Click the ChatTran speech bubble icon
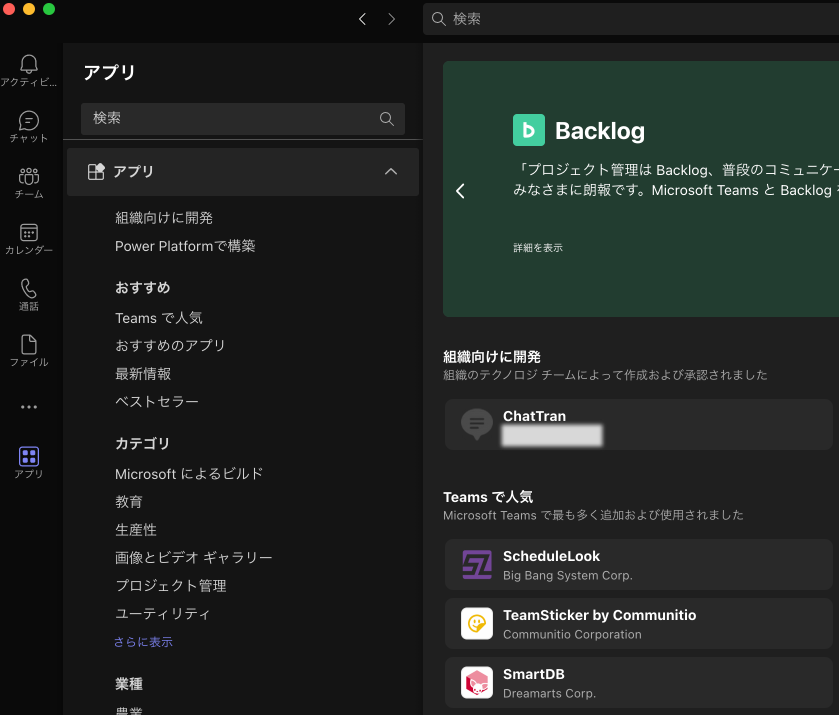The width and height of the screenshot is (839, 715). coord(477,424)
